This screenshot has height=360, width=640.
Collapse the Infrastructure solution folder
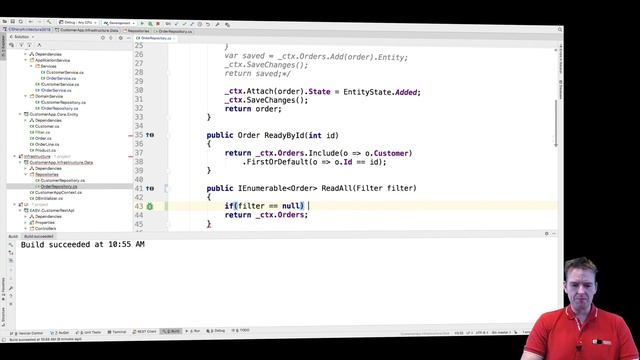pos(15,156)
